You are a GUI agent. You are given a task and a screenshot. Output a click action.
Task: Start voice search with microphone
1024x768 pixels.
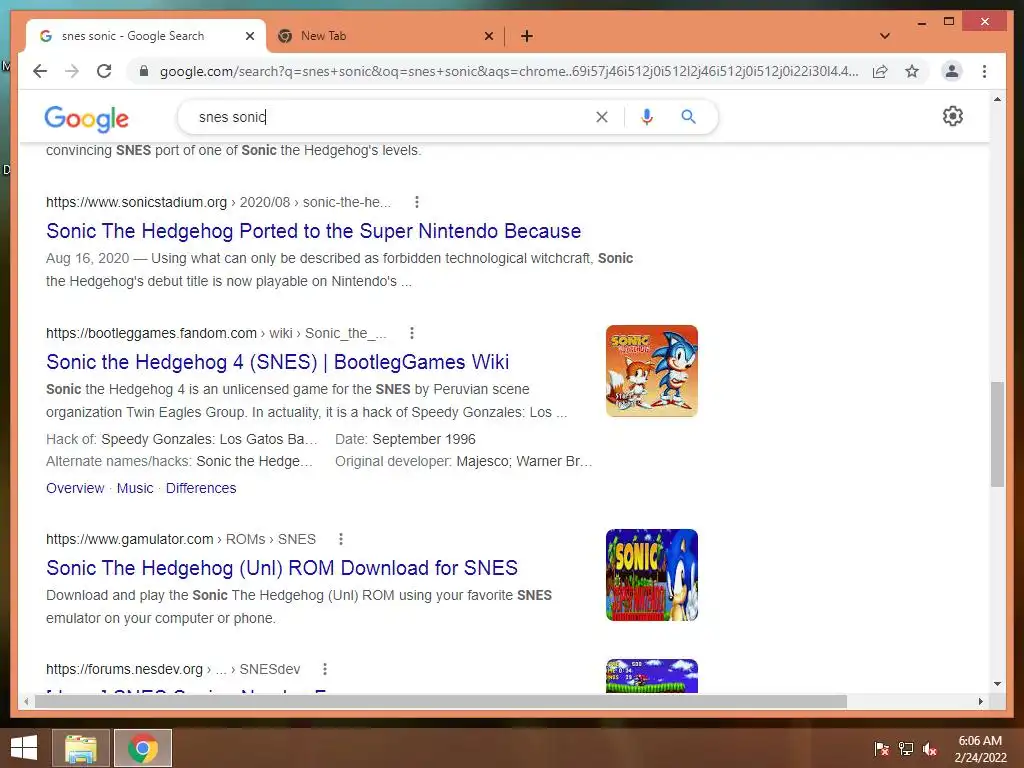(647, 117)
